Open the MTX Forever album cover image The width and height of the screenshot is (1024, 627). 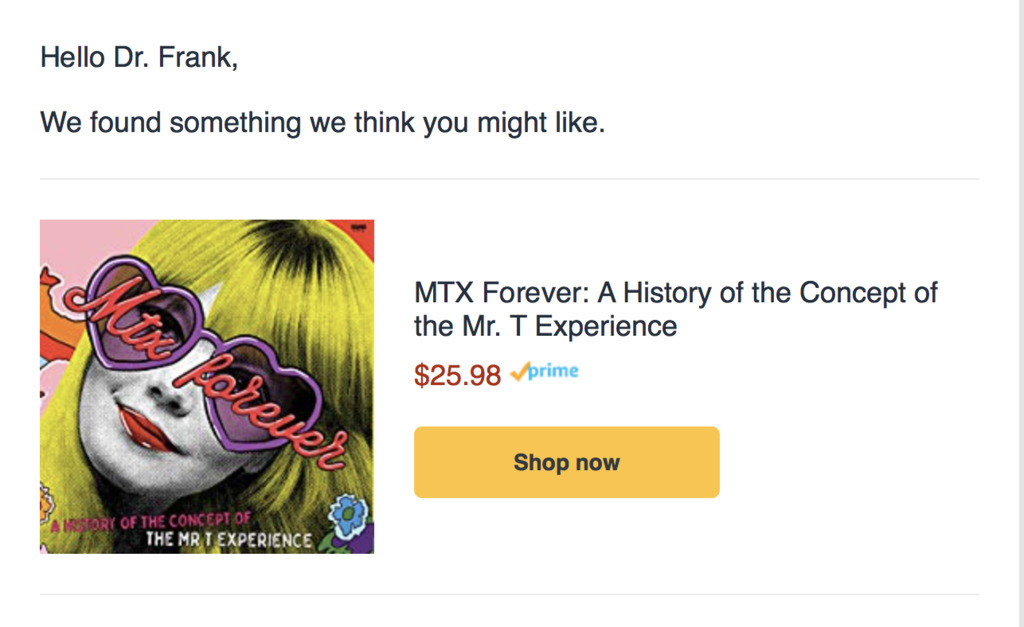click(207, 386)
